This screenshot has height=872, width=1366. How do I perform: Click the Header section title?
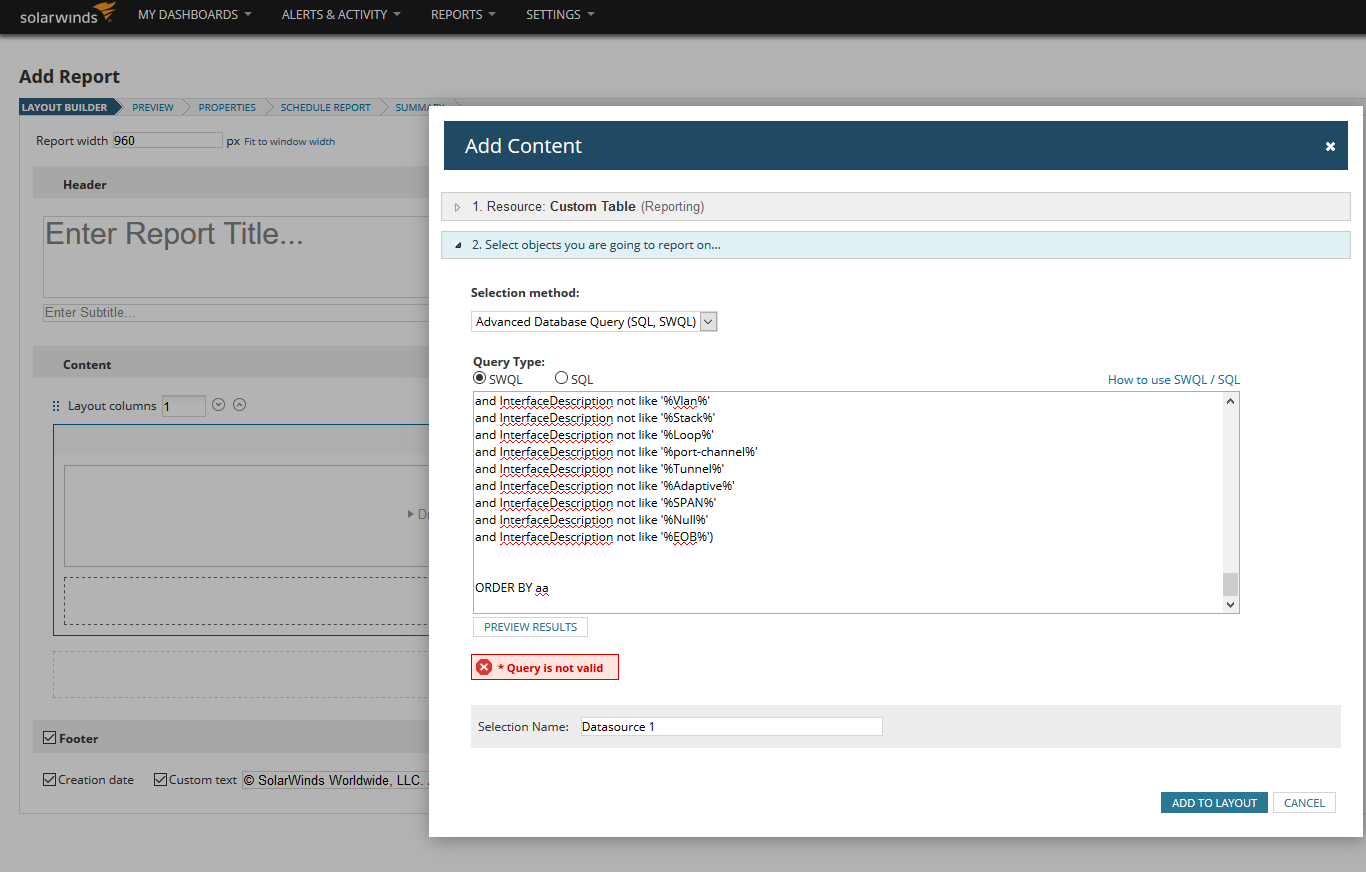[85, 185]
